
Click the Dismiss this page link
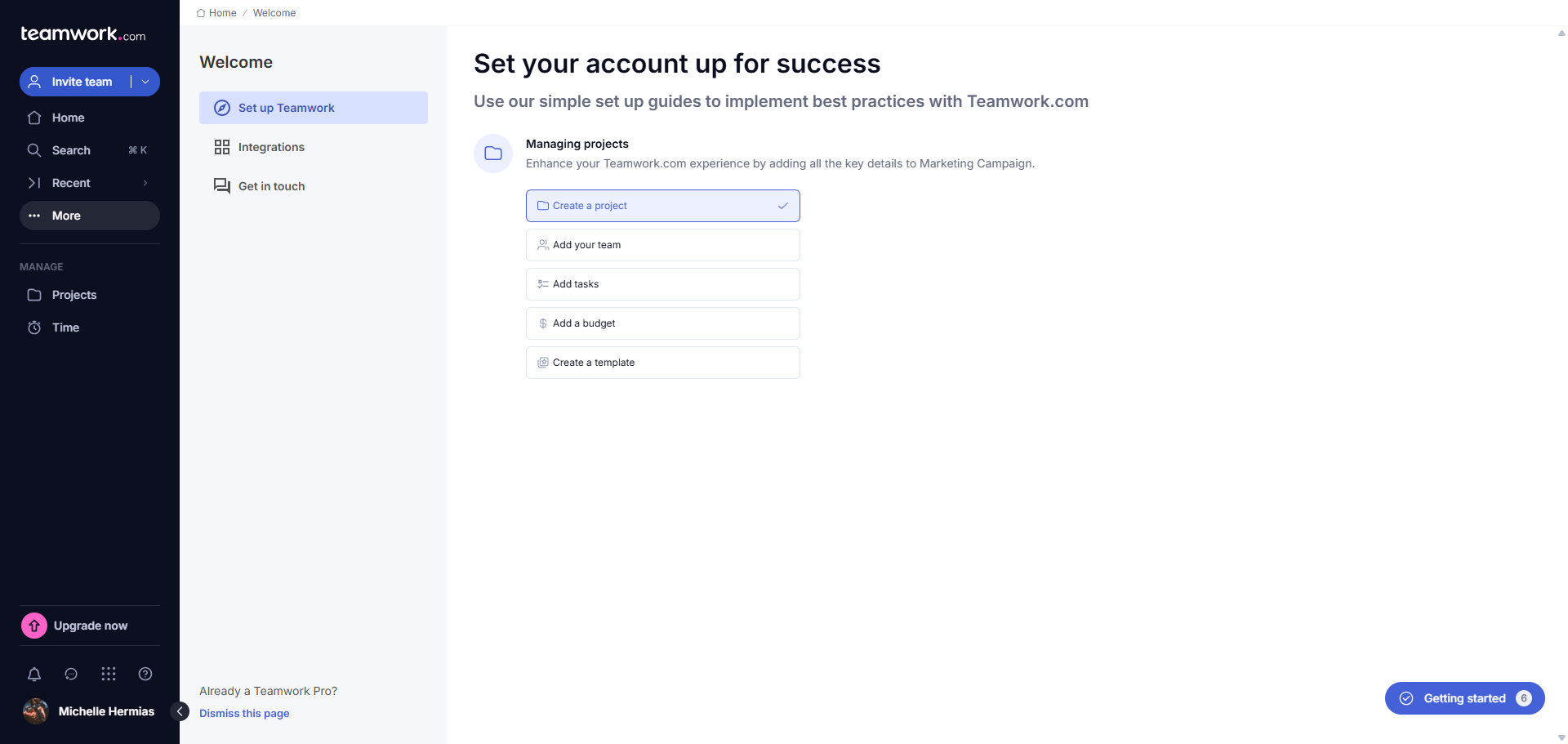pos(244,713)
